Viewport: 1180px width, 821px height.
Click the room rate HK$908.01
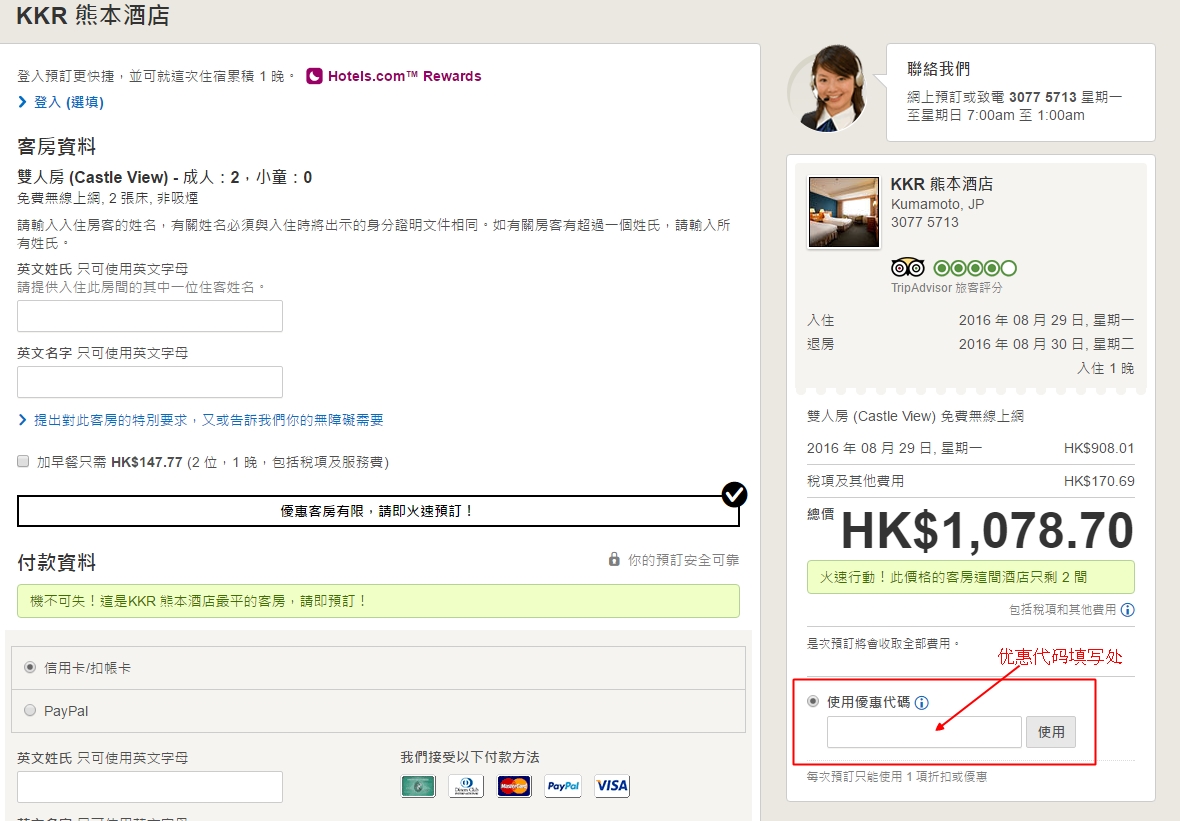pos(1099,449)
